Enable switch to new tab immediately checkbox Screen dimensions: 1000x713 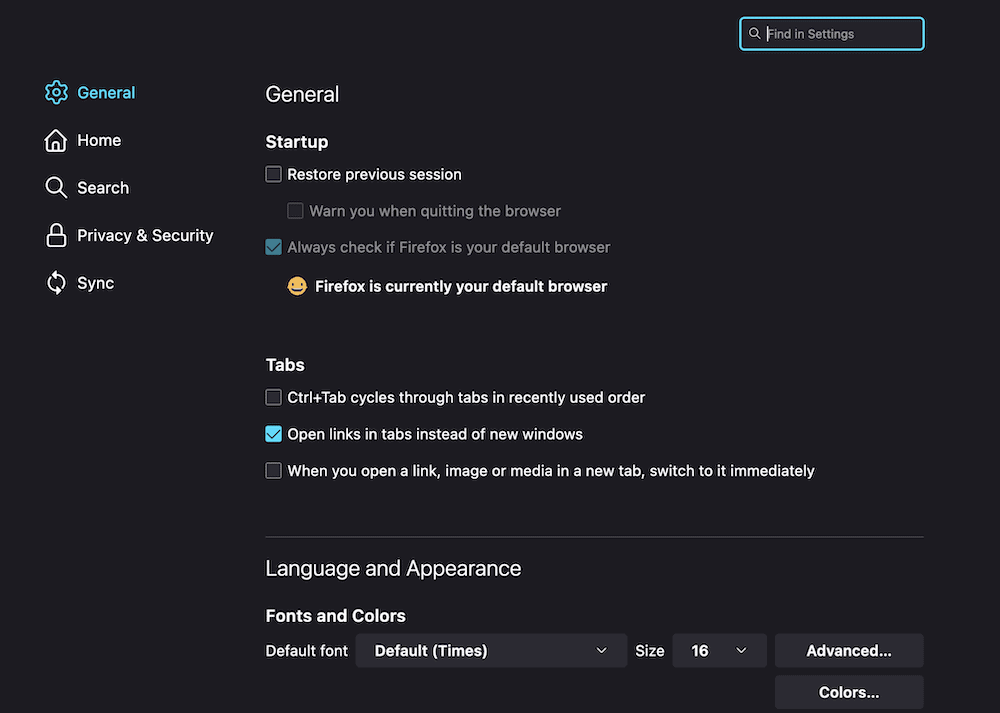click(273, 470)
